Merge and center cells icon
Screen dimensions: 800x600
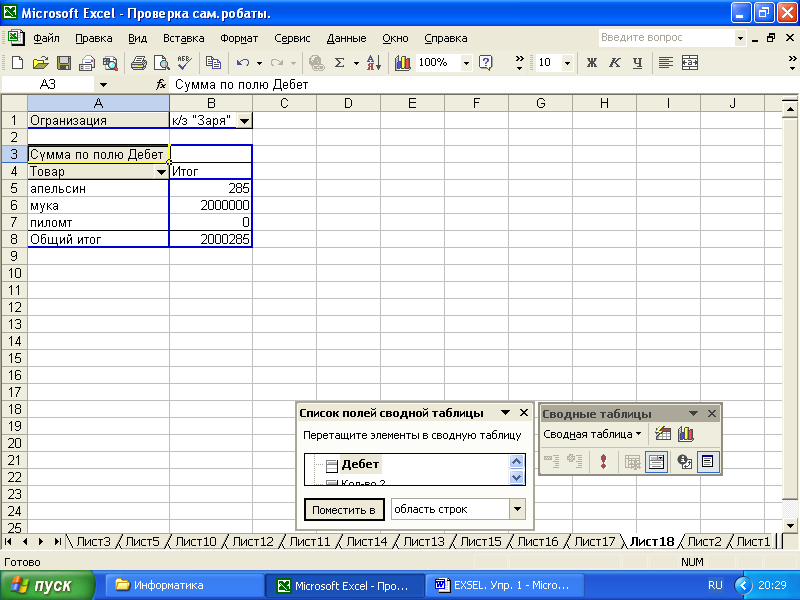pyautogui.click(x=690, y=63)
